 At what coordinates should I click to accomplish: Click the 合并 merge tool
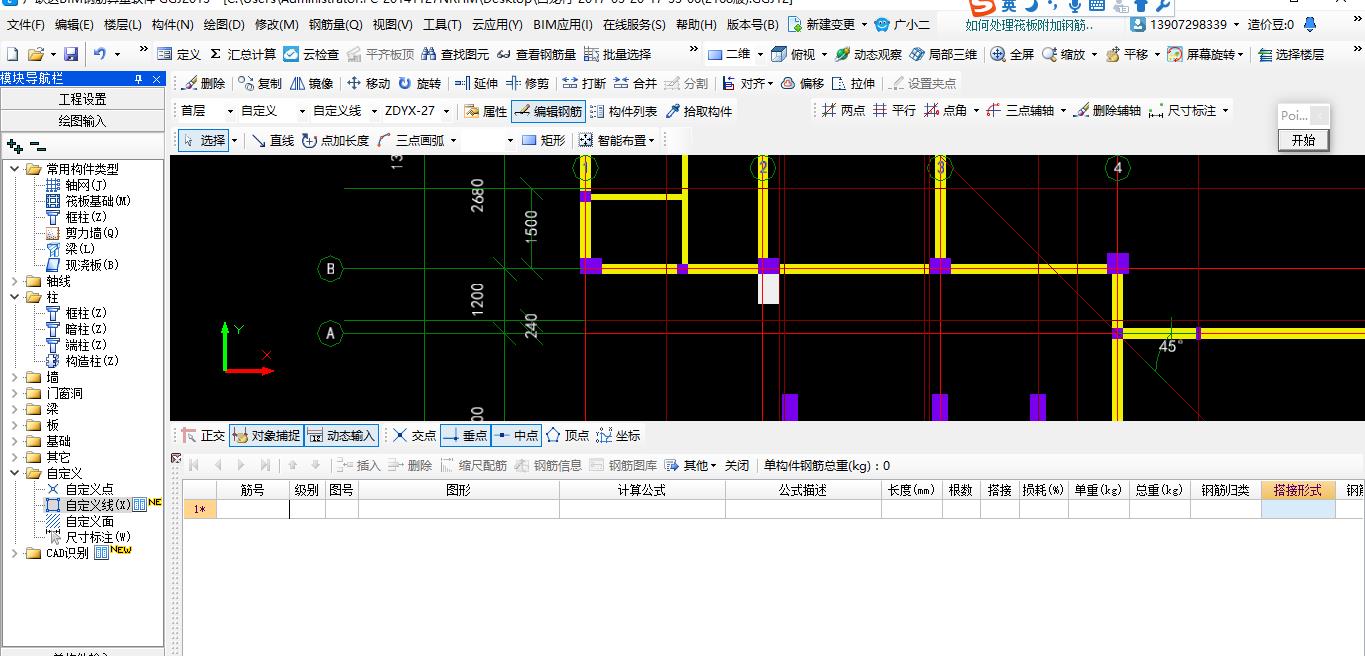(x=635, y=83)
